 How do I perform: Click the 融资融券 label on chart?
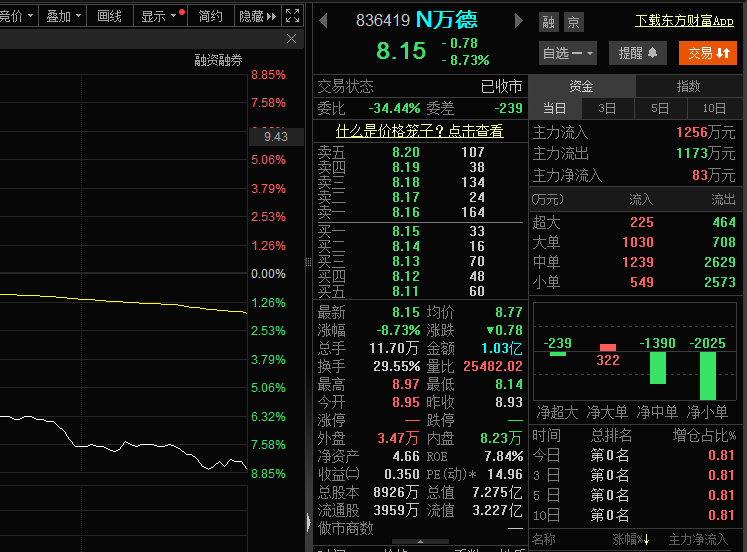tap(218, 60)
